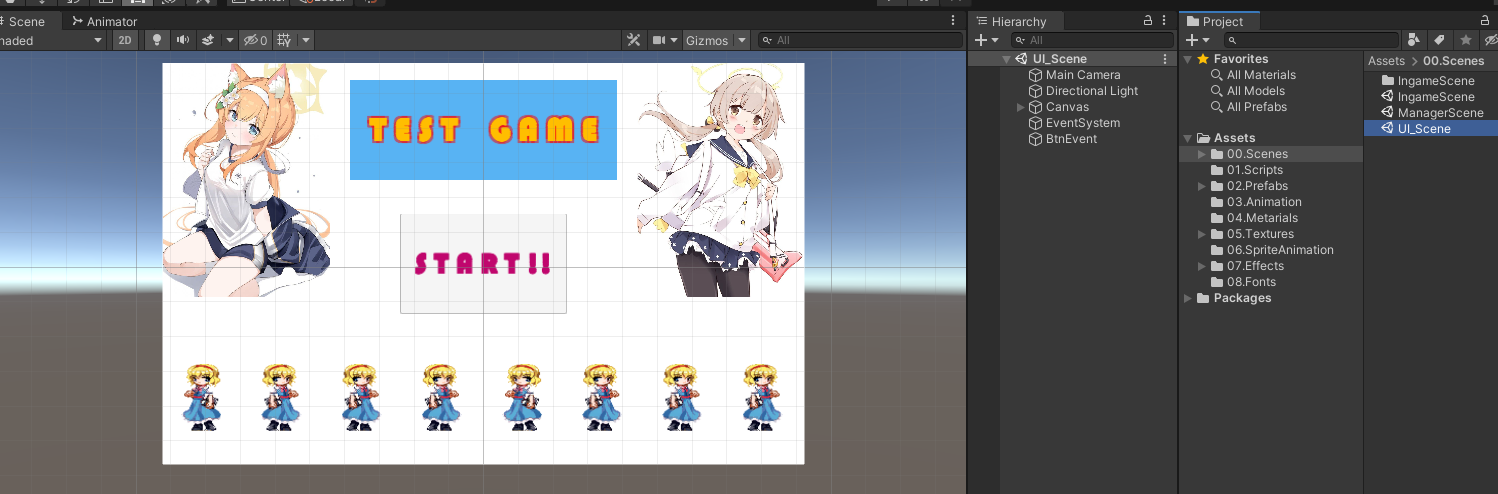The width and height of the screenshot is (1498, 494).
Task: Toggle hidden objects visibility eye icon
Action: point(255,40)
